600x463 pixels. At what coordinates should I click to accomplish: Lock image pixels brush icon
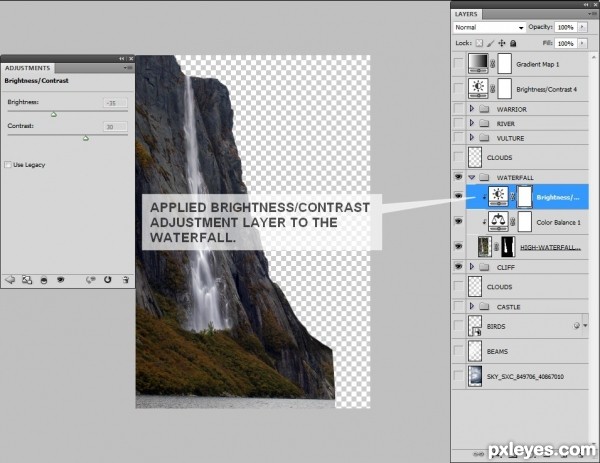pos(491,43)
